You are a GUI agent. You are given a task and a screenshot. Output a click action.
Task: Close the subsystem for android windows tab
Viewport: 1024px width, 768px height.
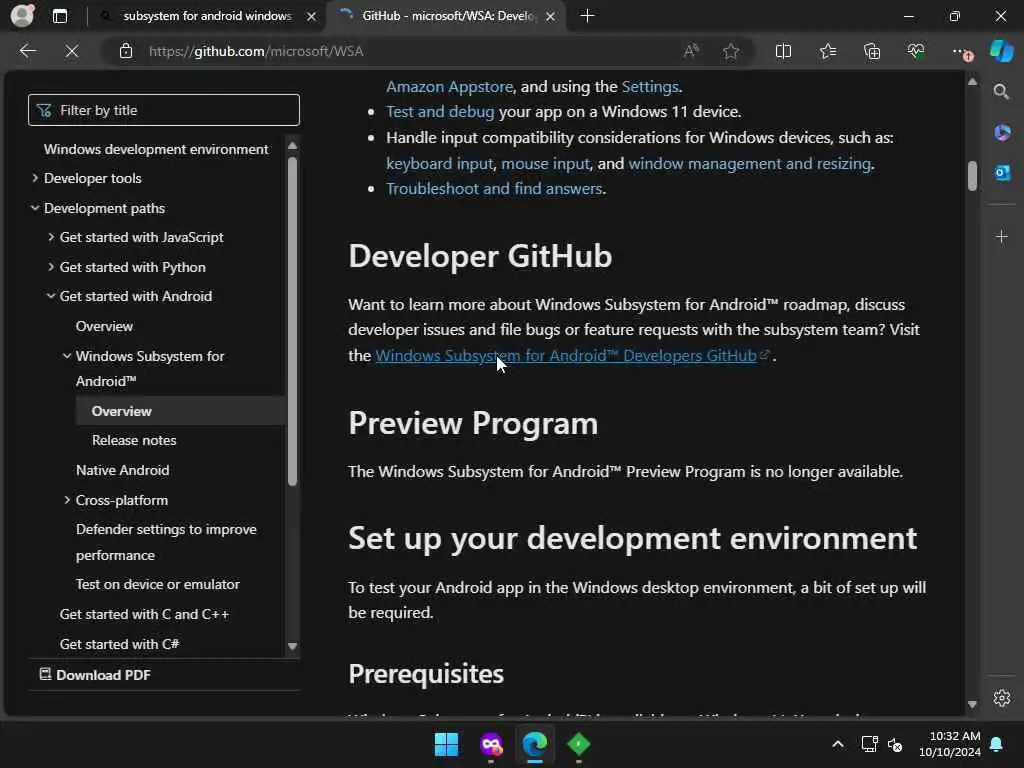pyautogui.click(x=312, y=16)
